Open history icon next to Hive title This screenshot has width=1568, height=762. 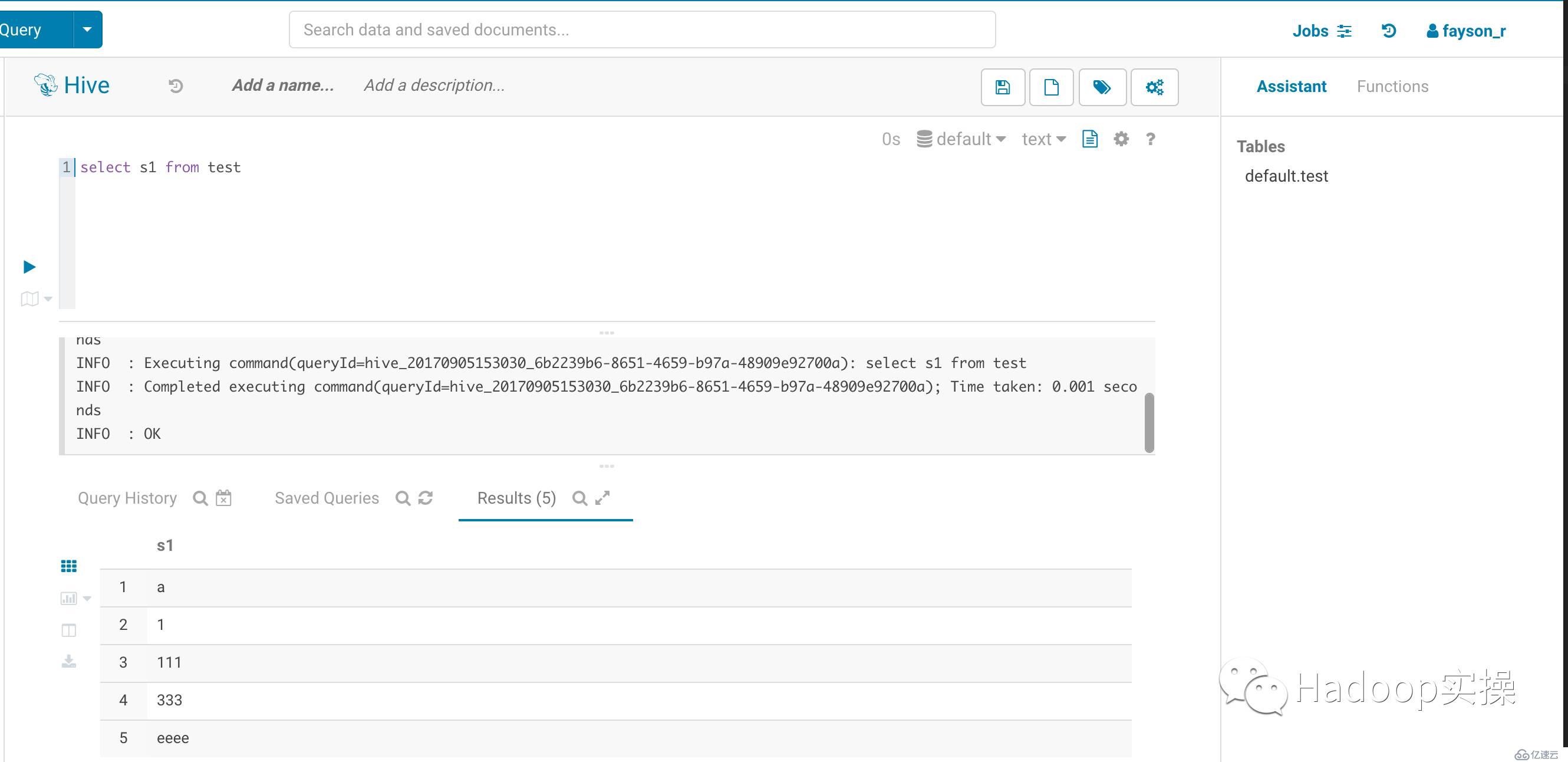tap(175, 86)
